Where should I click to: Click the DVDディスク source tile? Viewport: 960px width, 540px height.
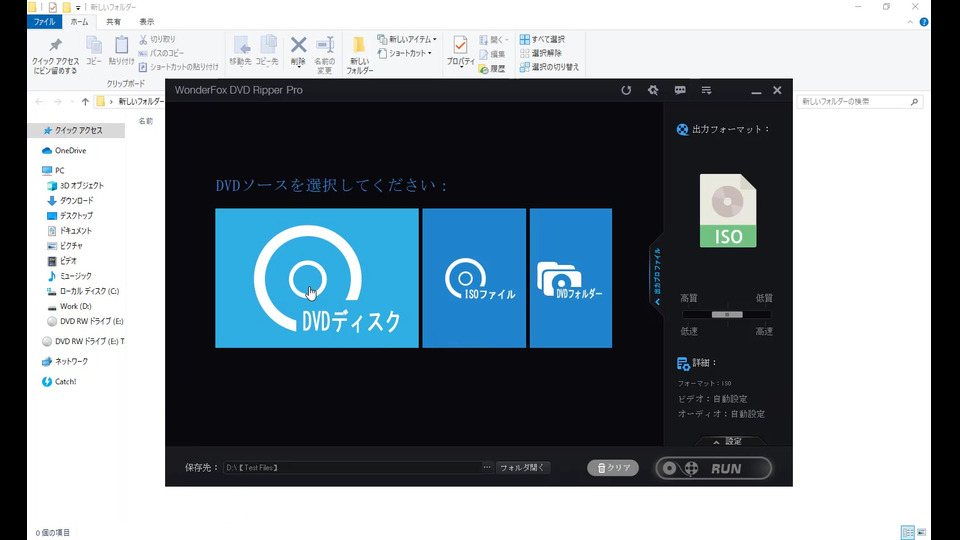(316, 278)
